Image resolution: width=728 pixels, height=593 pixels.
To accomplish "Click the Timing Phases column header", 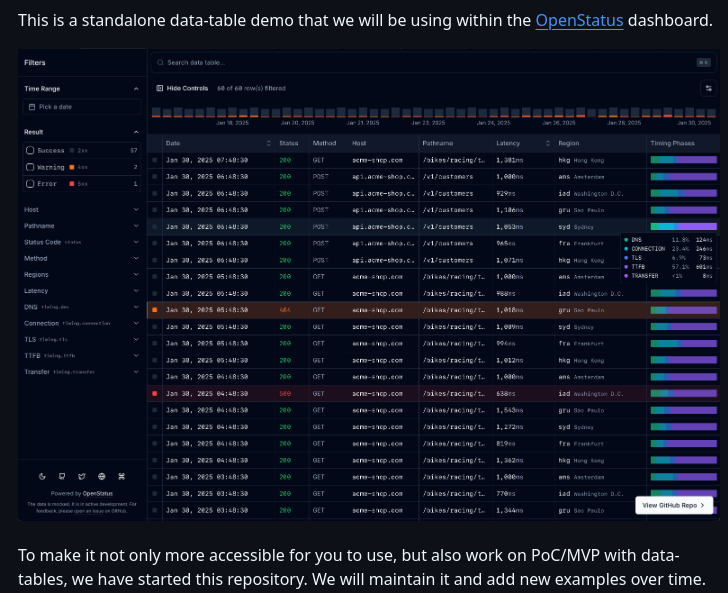I will (x=672, y=143).
